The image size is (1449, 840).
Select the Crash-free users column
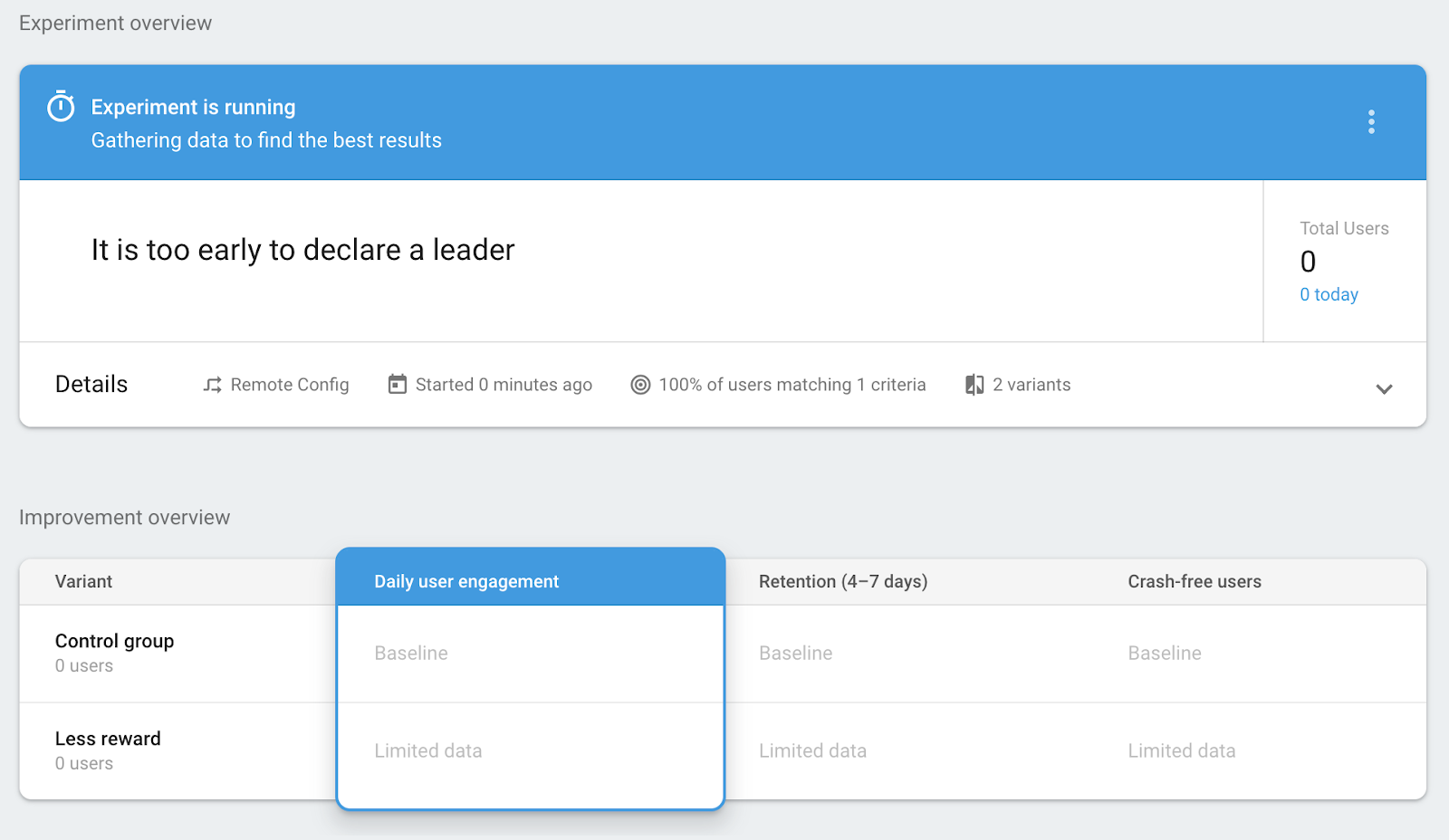coord(1195,581)
